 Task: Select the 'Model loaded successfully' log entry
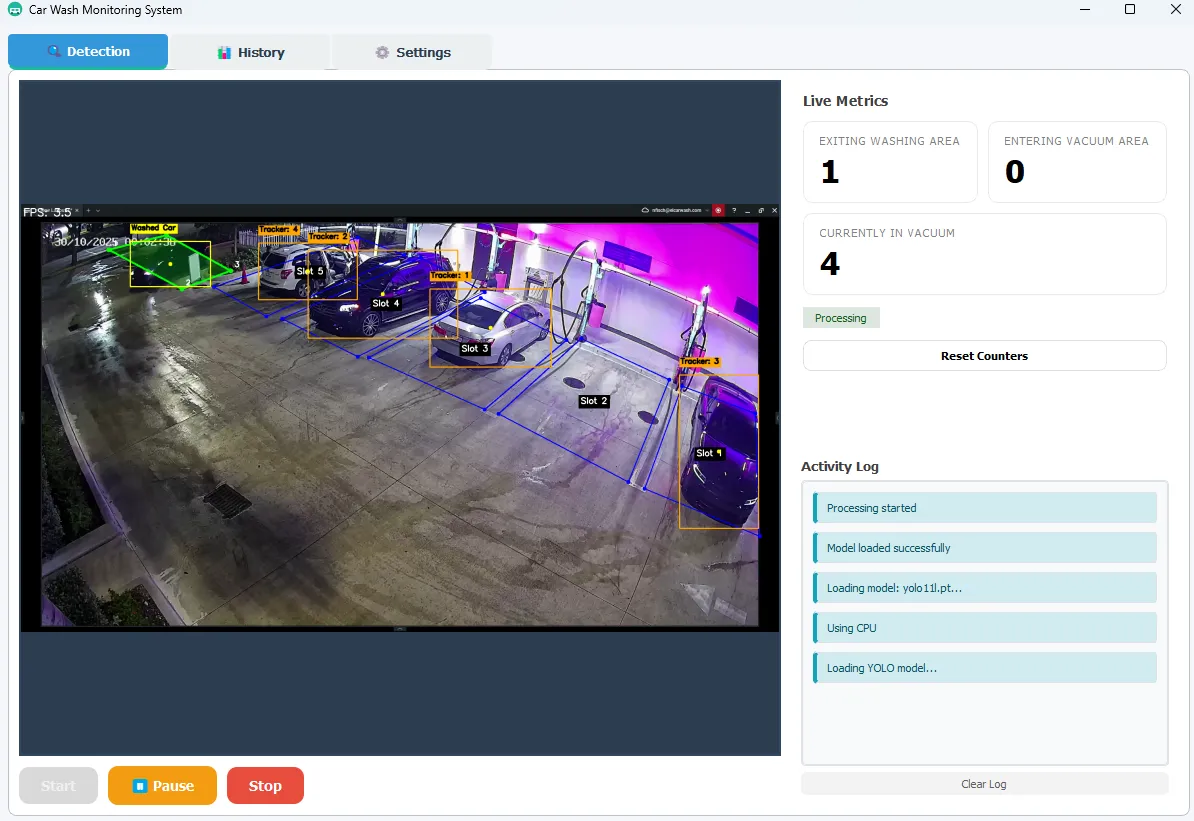coord(985,548)
